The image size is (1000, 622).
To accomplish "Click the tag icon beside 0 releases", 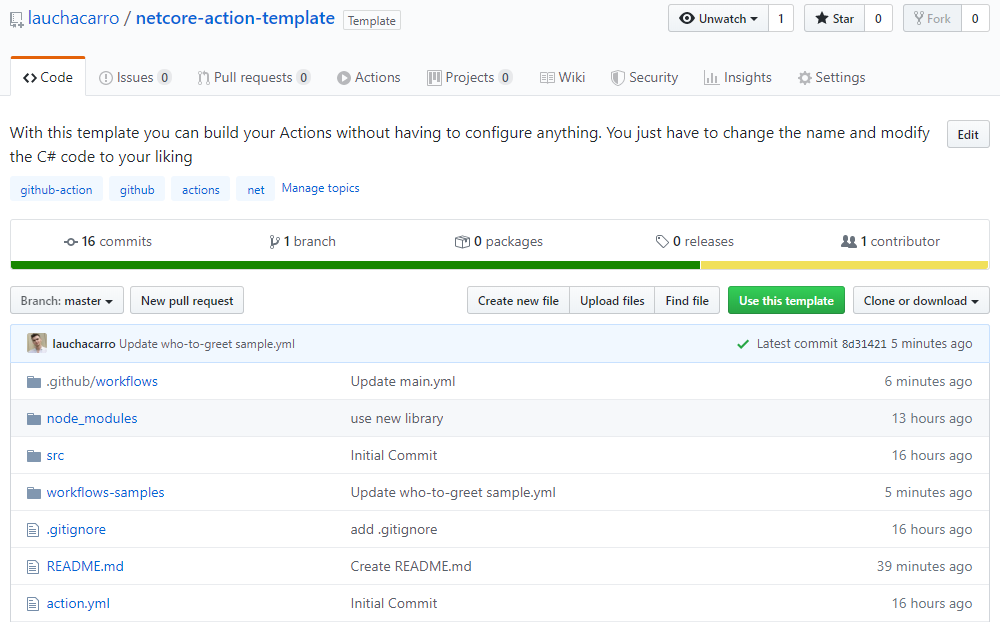I will pos(662,242).
